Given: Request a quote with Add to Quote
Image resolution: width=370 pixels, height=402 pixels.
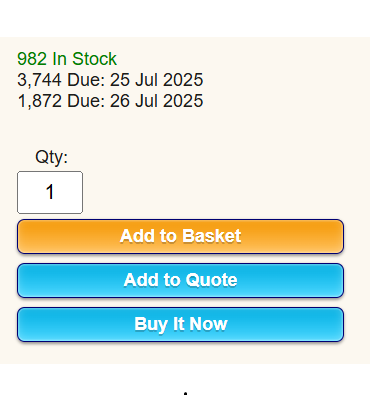Looking at the screenshot, I should point(180,280).
